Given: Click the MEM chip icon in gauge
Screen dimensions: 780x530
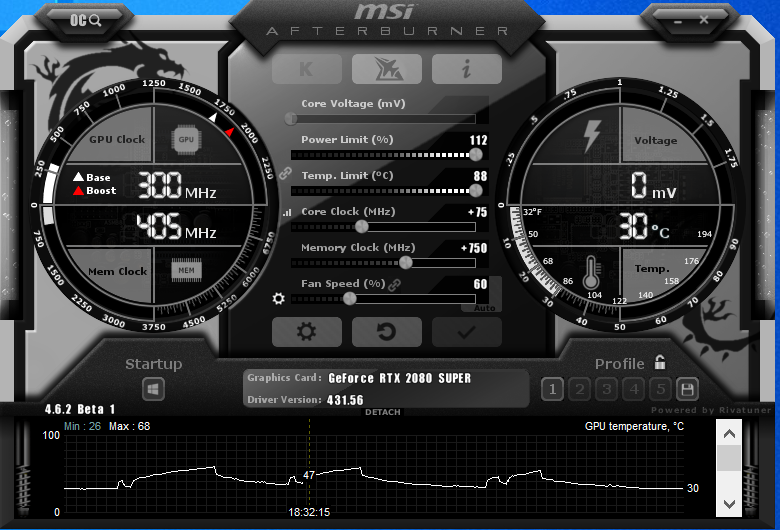Looking at the screenshot, I should click(x=187, y=270).
